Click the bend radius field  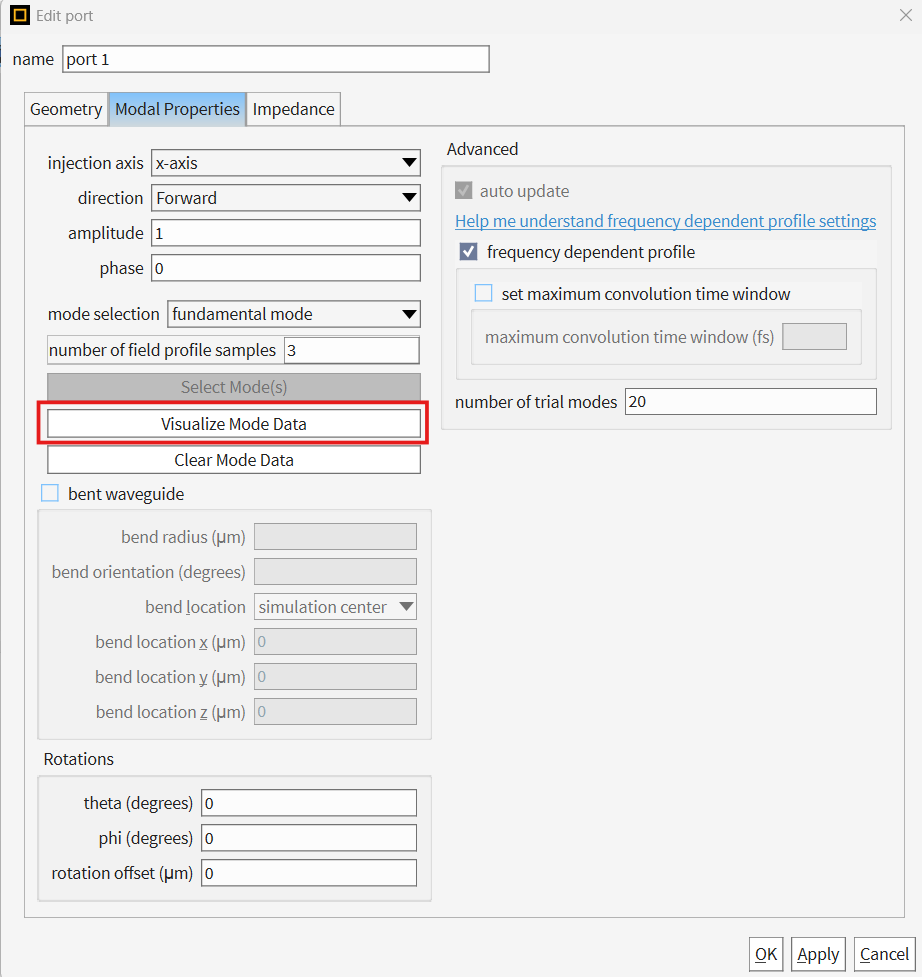tap(335, 536)
